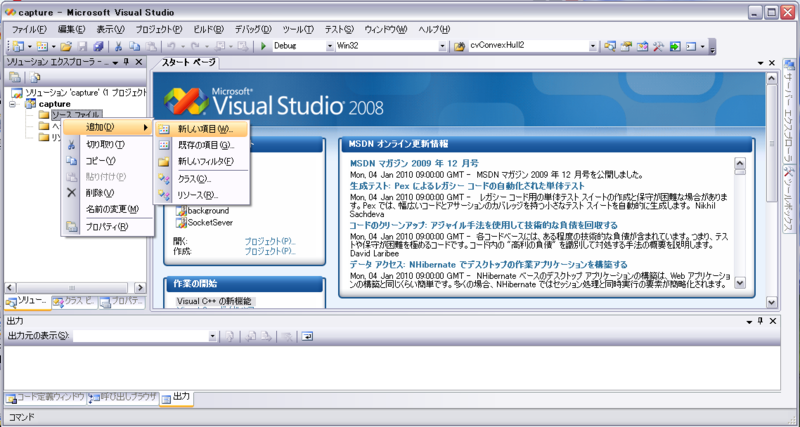Open the ファイル(F) menu
Viewport: 800px width, 427px height.
pyautogui.click(x=29, y=29)
